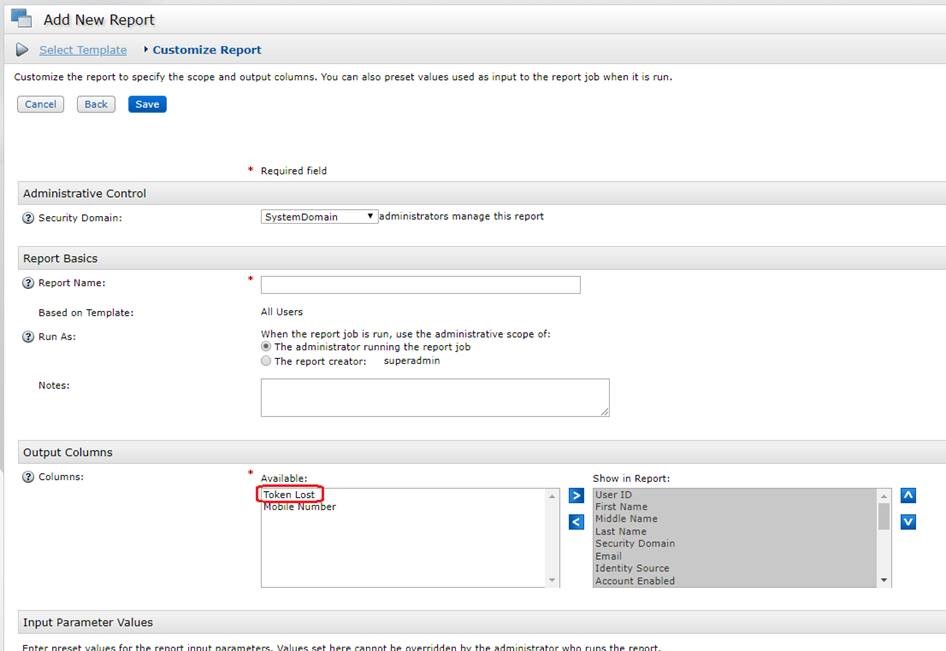This screenshot has width=946, height=651.
Task: Click inside the Report Name field
Action: 419,284
